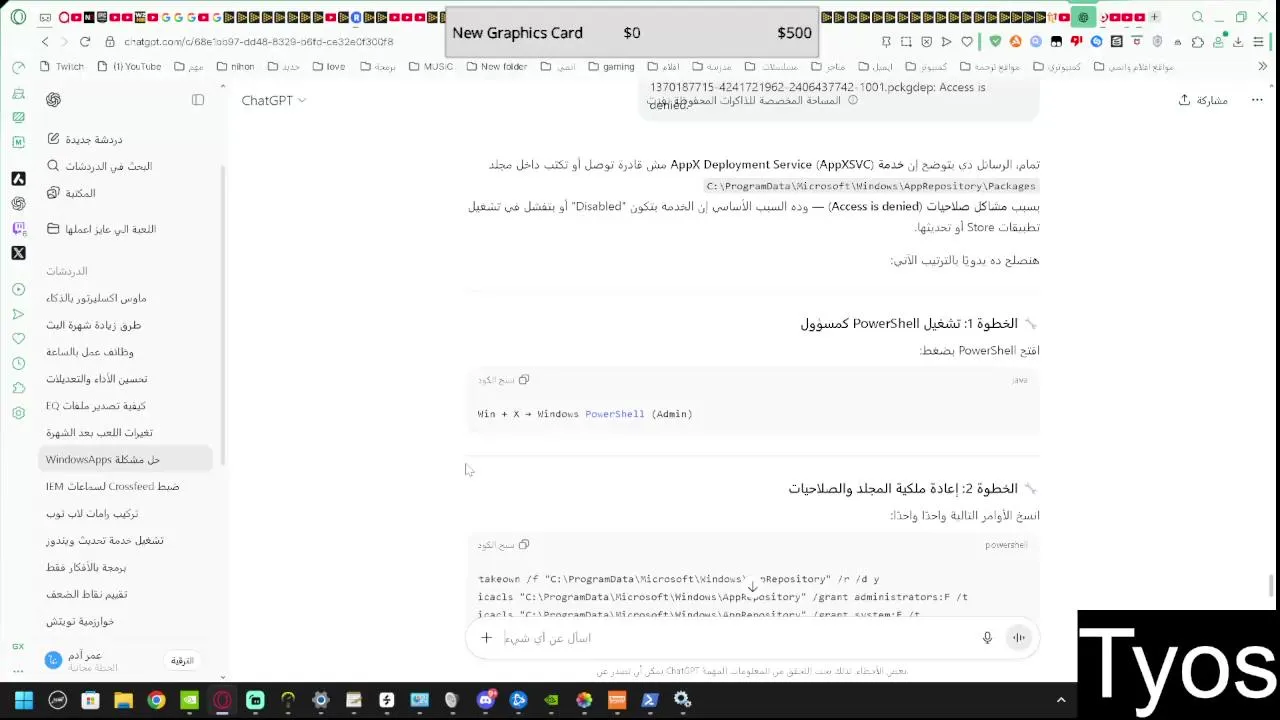Open the Twitch panel in Opera sidebar
Screen dimensions: 1280x720
tap(18, 228)
